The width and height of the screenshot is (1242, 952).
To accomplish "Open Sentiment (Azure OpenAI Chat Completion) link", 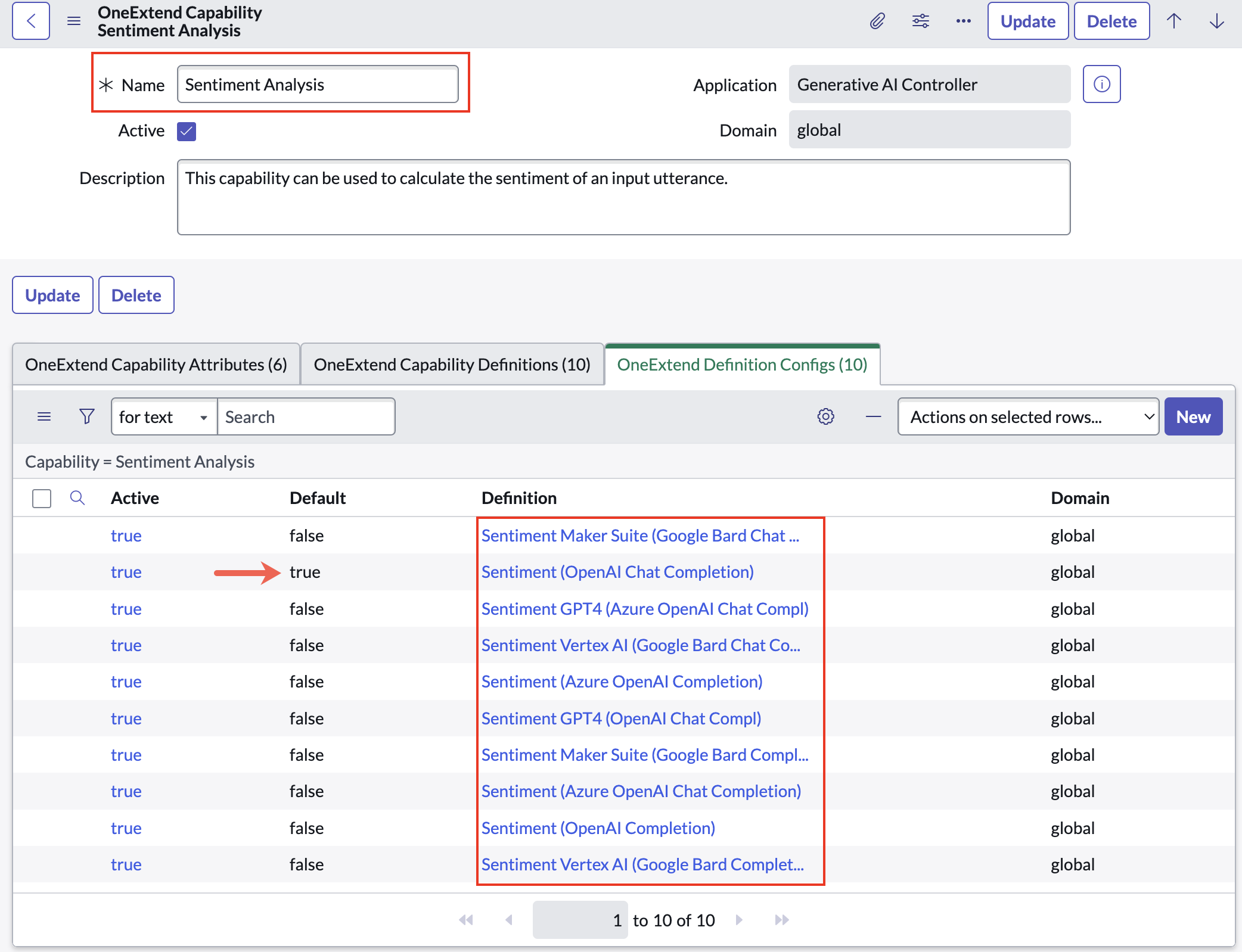I will click(641, 791).
